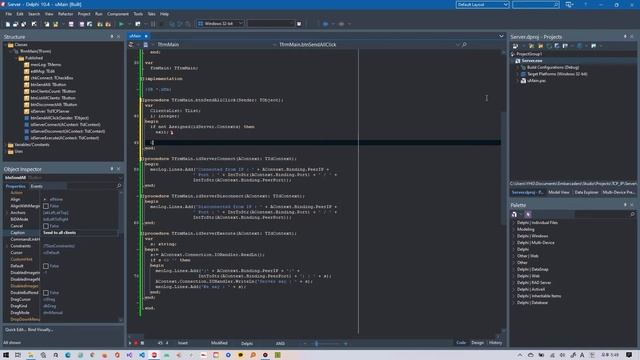Switch to Events tab in Object Inspector
This screenshot has width=640, height=360.
click(x=36, y=186)
